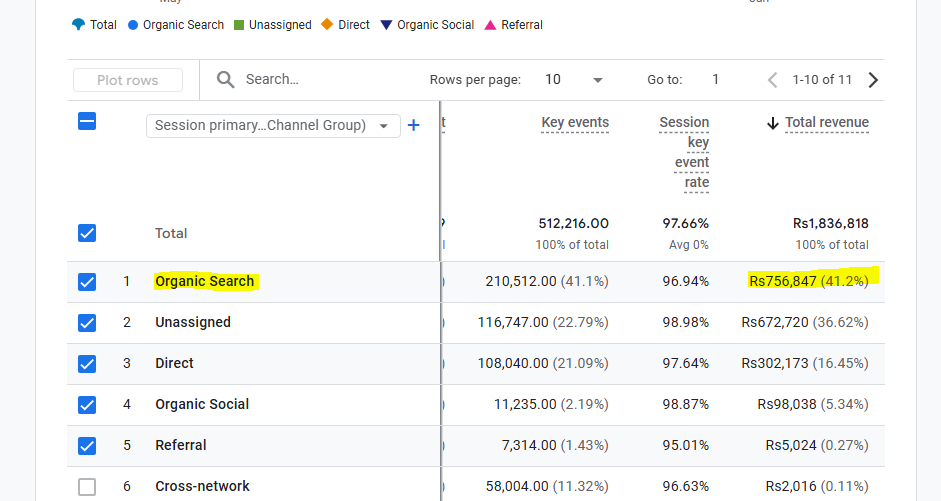Go to next page of rows
This screenshot has height=501, width=941.
pos(873,80)
